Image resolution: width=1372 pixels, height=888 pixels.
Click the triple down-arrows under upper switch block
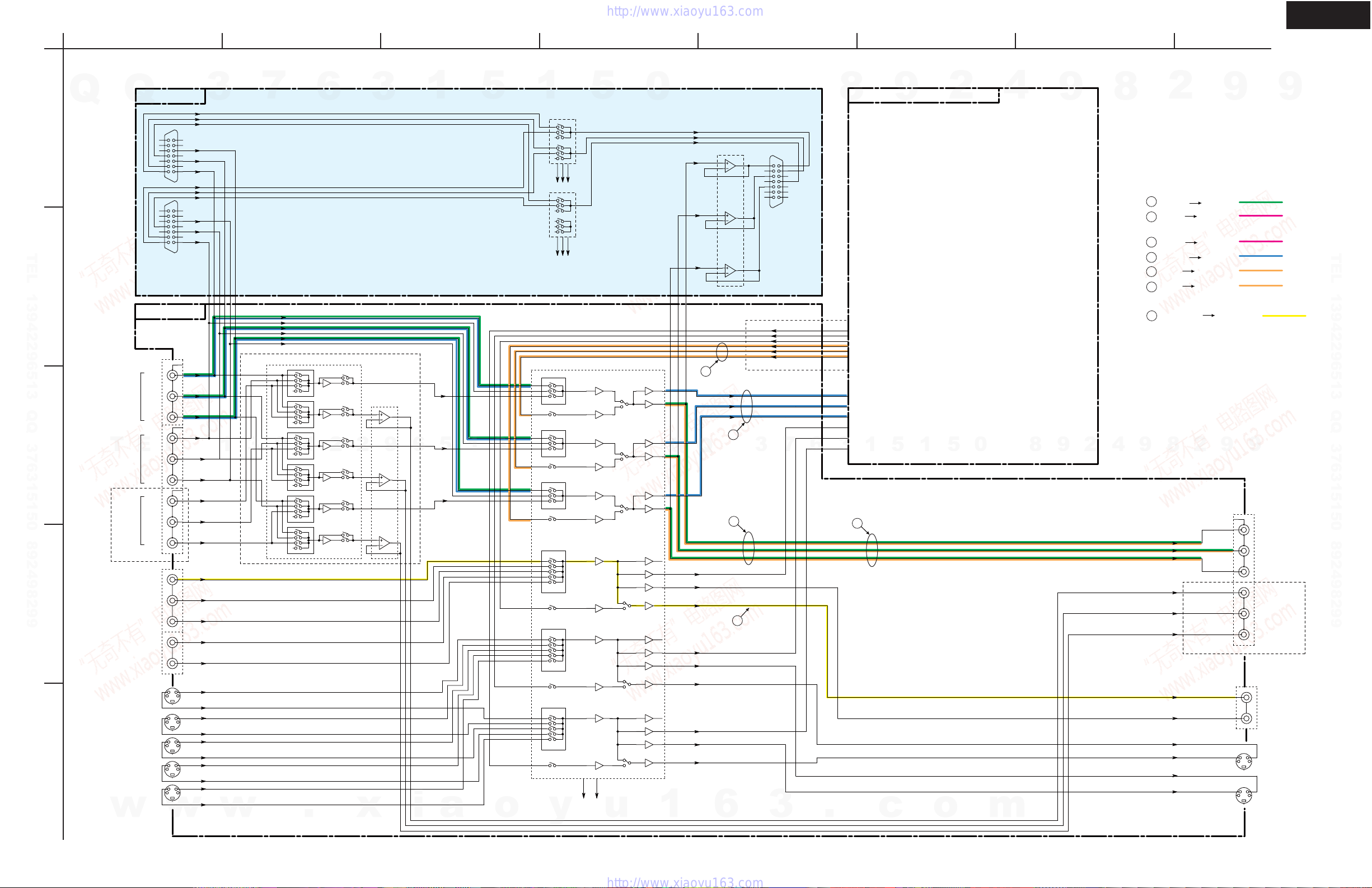click(563, 173)
